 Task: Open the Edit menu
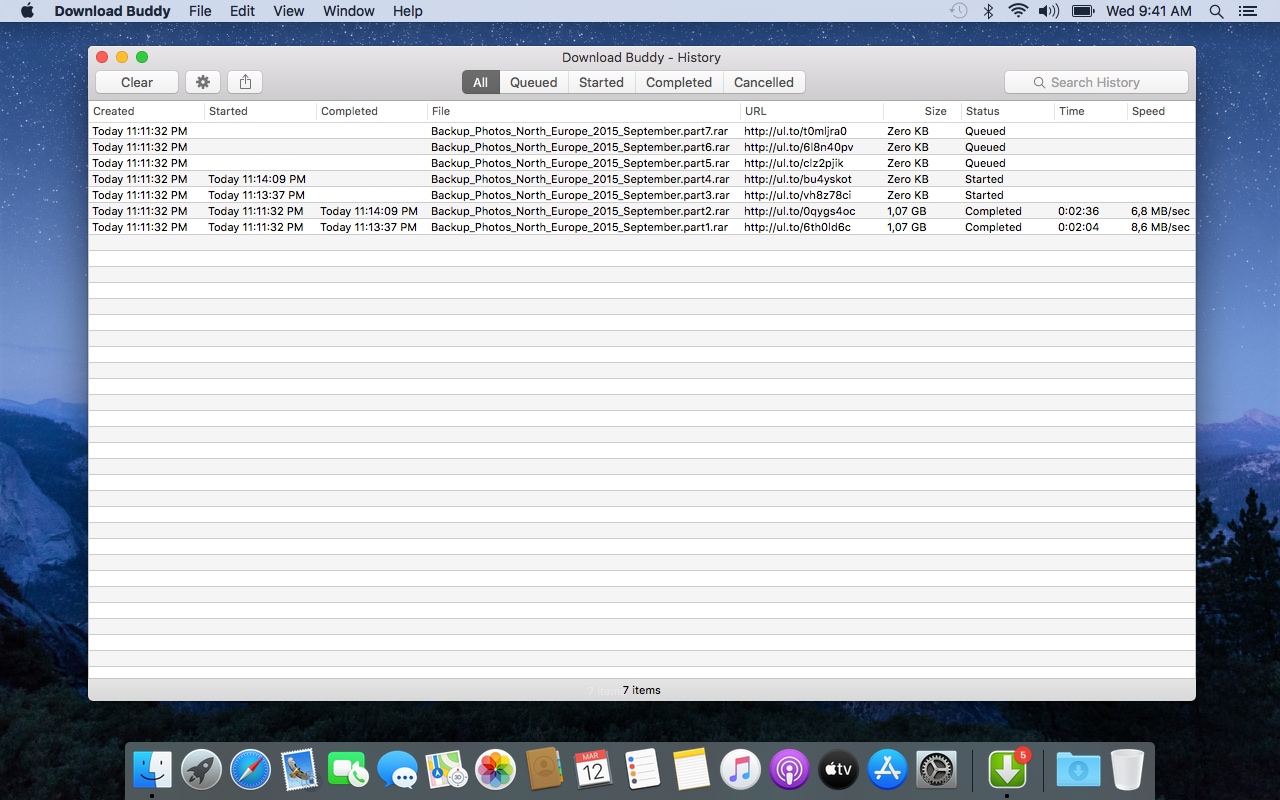point(242,11)
